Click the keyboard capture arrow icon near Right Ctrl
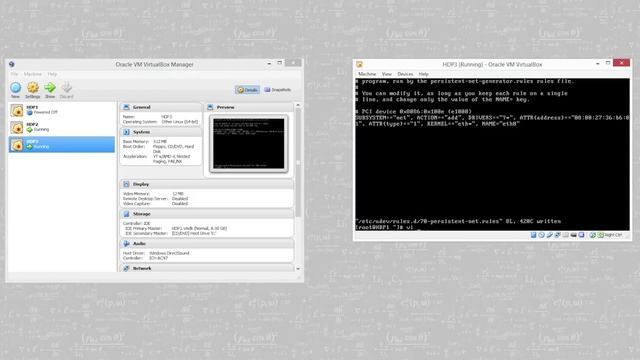Viewport: 640px width, 360px height. 600,235
